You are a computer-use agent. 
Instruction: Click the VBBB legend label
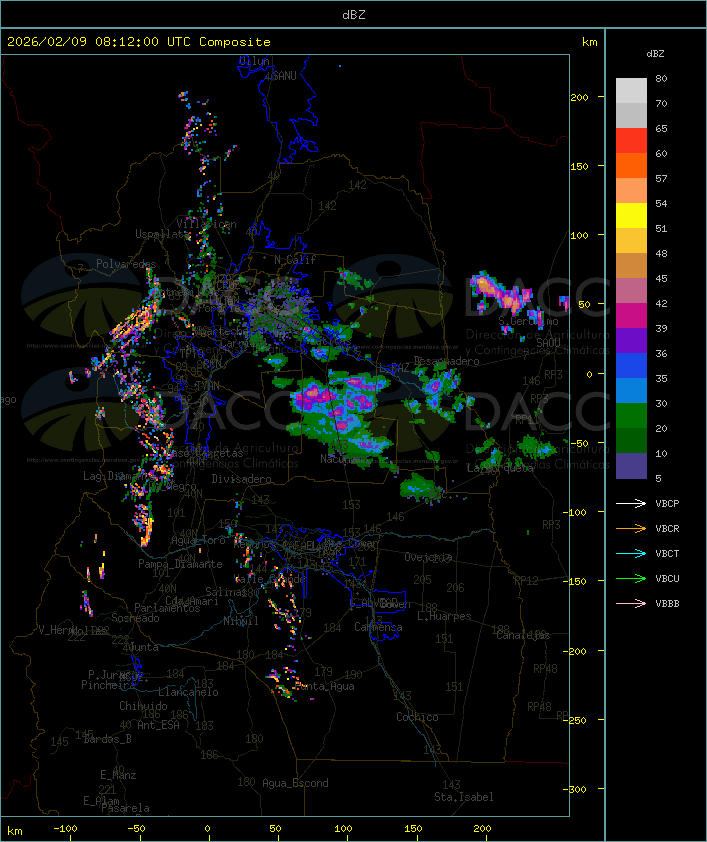click(x=667, y=604)
